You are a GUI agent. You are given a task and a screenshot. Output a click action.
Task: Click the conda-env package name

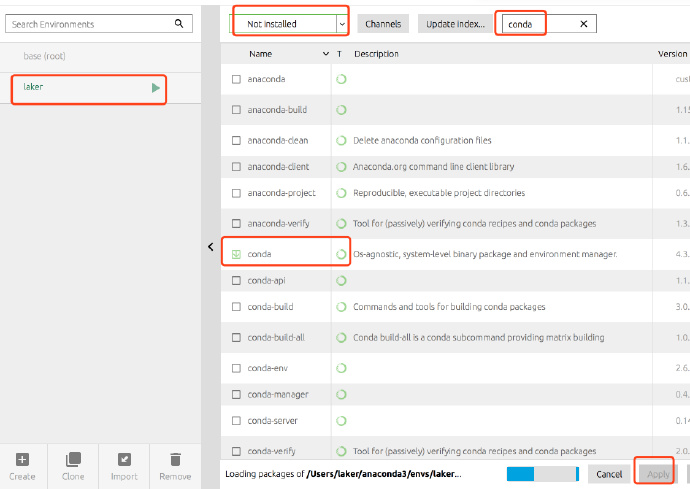click(x=268, y=368)
